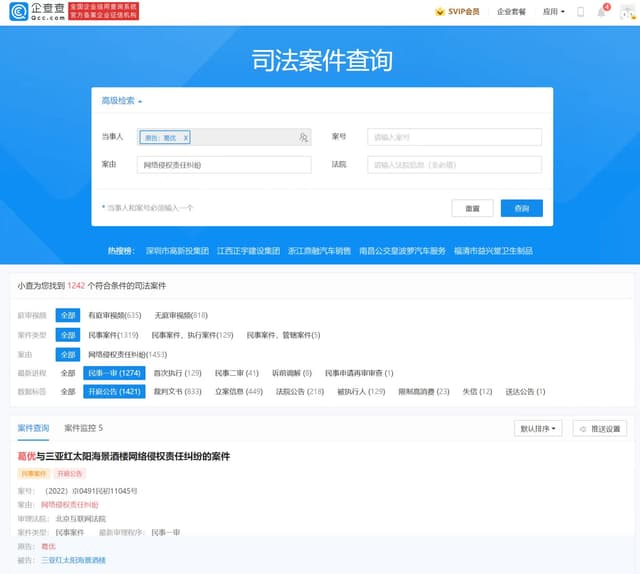Open the 推送设置 push settings button

600,428
